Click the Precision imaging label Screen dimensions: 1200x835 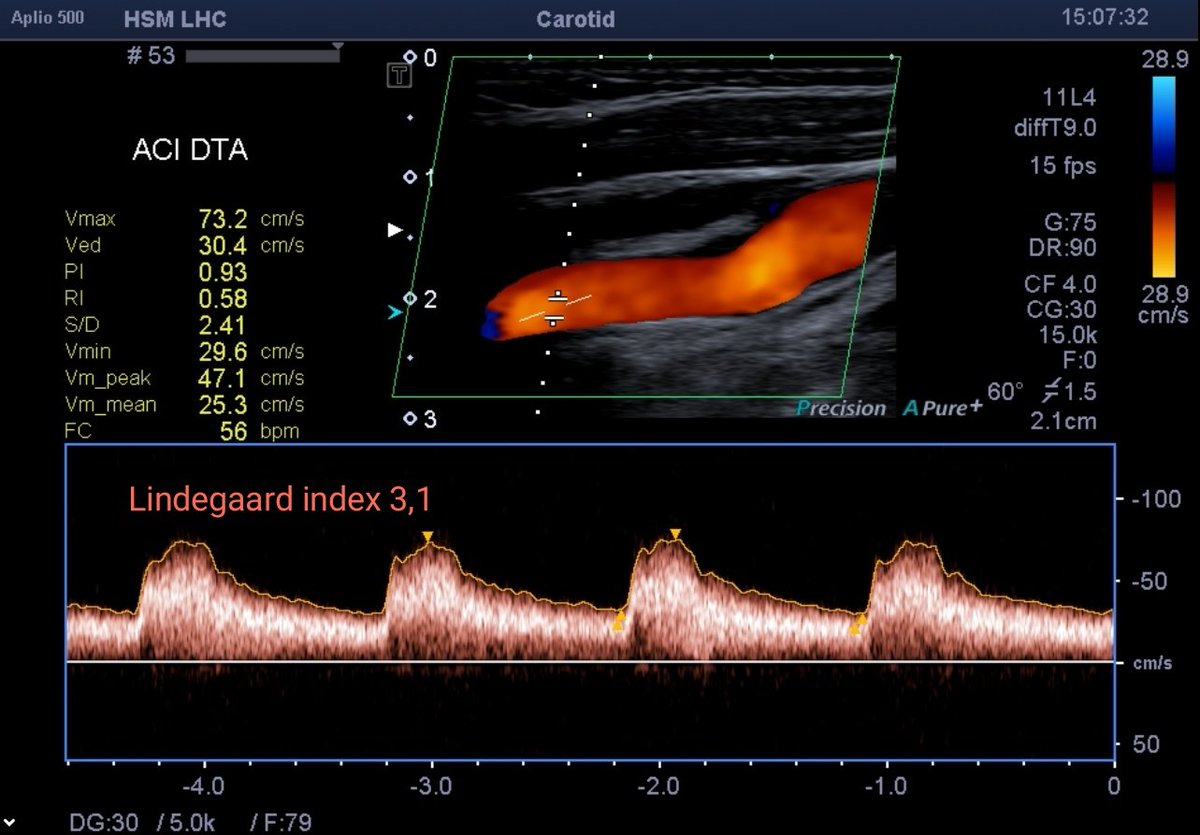click(841, 408)
